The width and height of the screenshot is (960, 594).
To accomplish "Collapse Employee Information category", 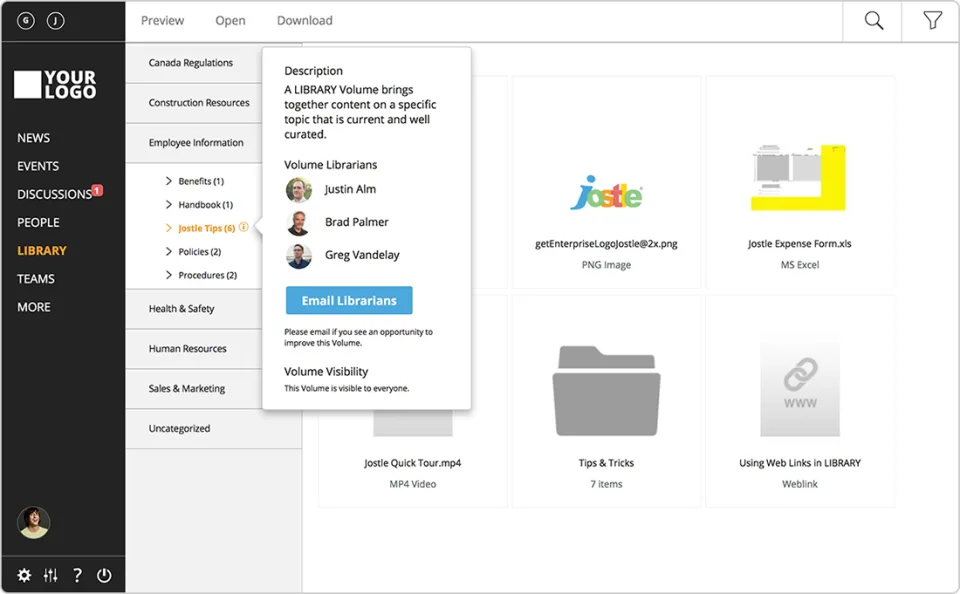I will point(194,143).
